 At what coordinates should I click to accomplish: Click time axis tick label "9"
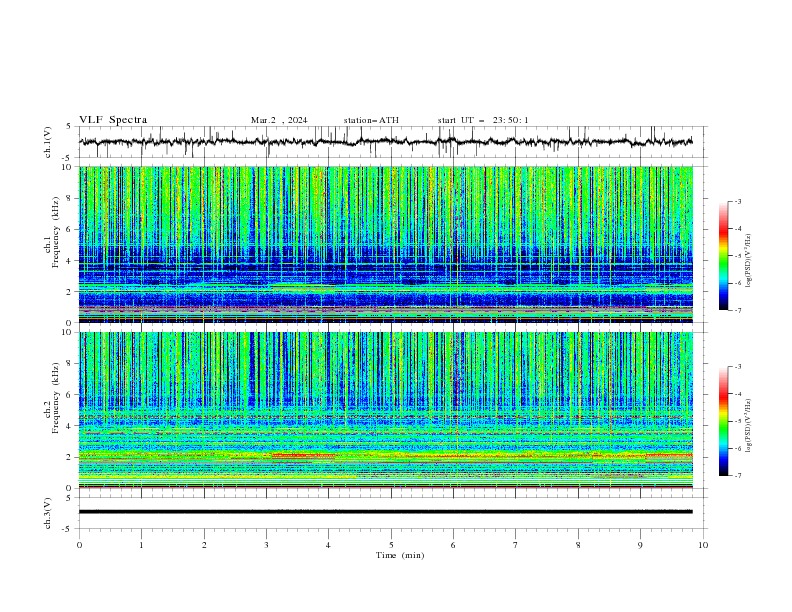(640, 545)
